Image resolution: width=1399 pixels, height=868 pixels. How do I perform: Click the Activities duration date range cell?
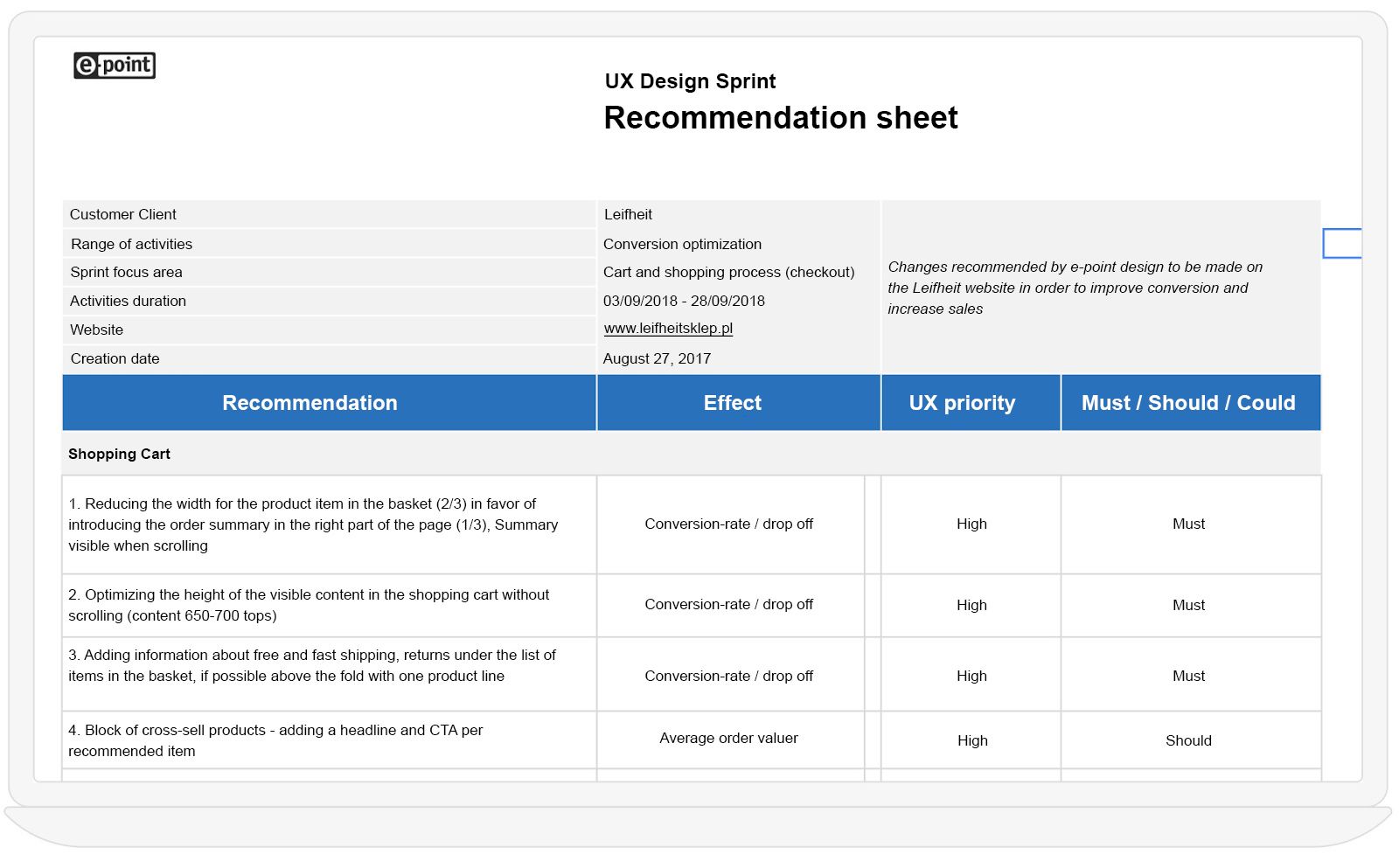684,301
